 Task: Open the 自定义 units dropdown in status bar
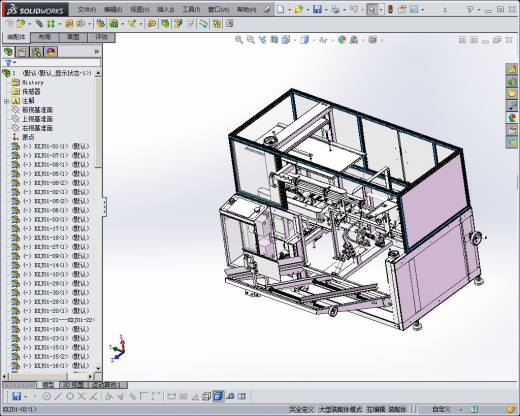[x=461, y=409]
